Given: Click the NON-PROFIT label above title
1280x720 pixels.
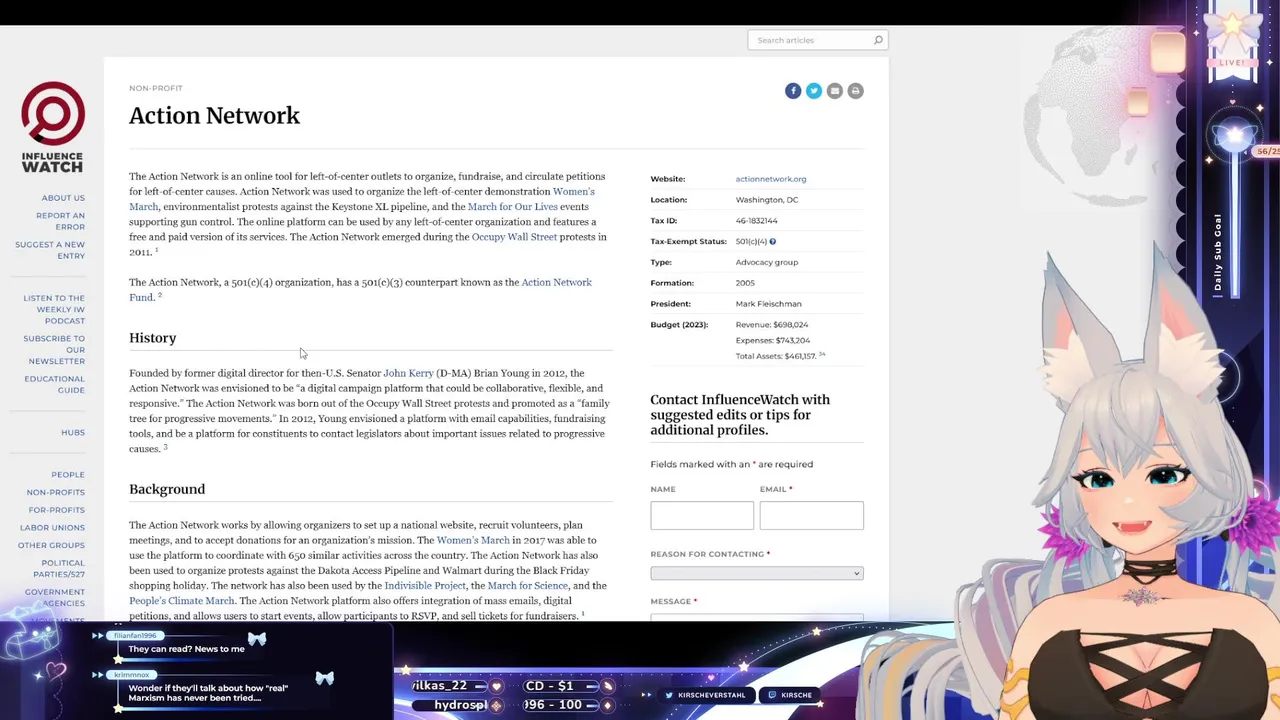Looking at the screenshot, I should pos(156,88).
